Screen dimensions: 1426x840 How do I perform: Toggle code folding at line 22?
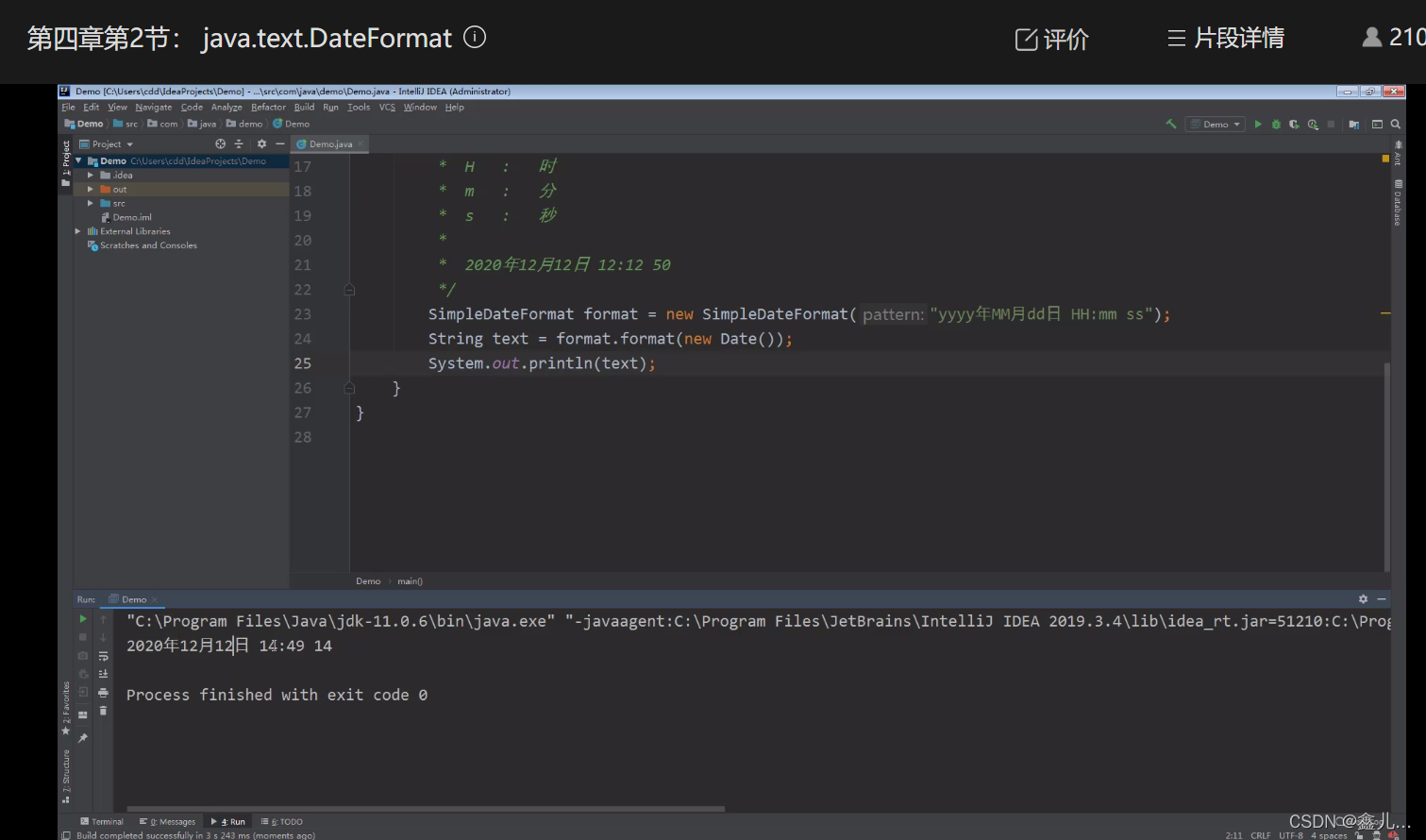[x=349, y=290]
